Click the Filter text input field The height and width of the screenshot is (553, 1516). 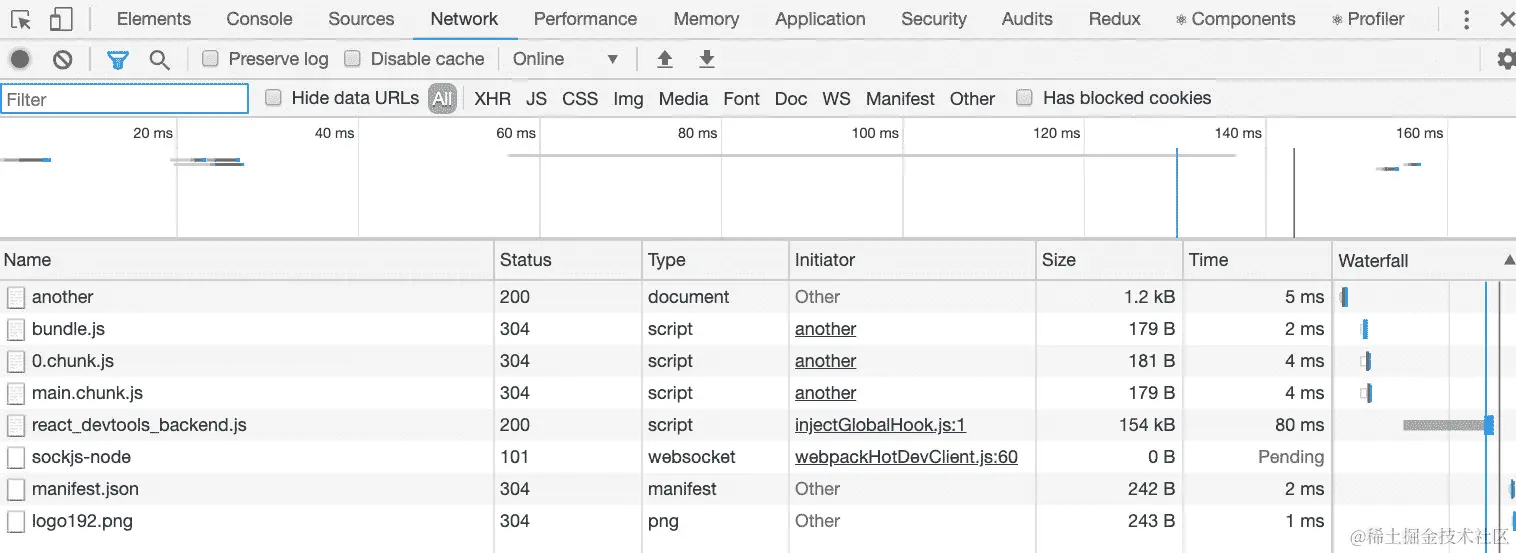pos(125,99)
